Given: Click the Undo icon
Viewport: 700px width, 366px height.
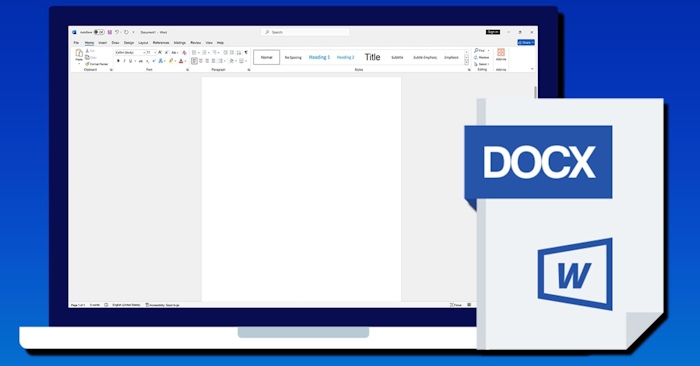Looking at the screenshot, I should pyautogui.click(x=117, y=32).
